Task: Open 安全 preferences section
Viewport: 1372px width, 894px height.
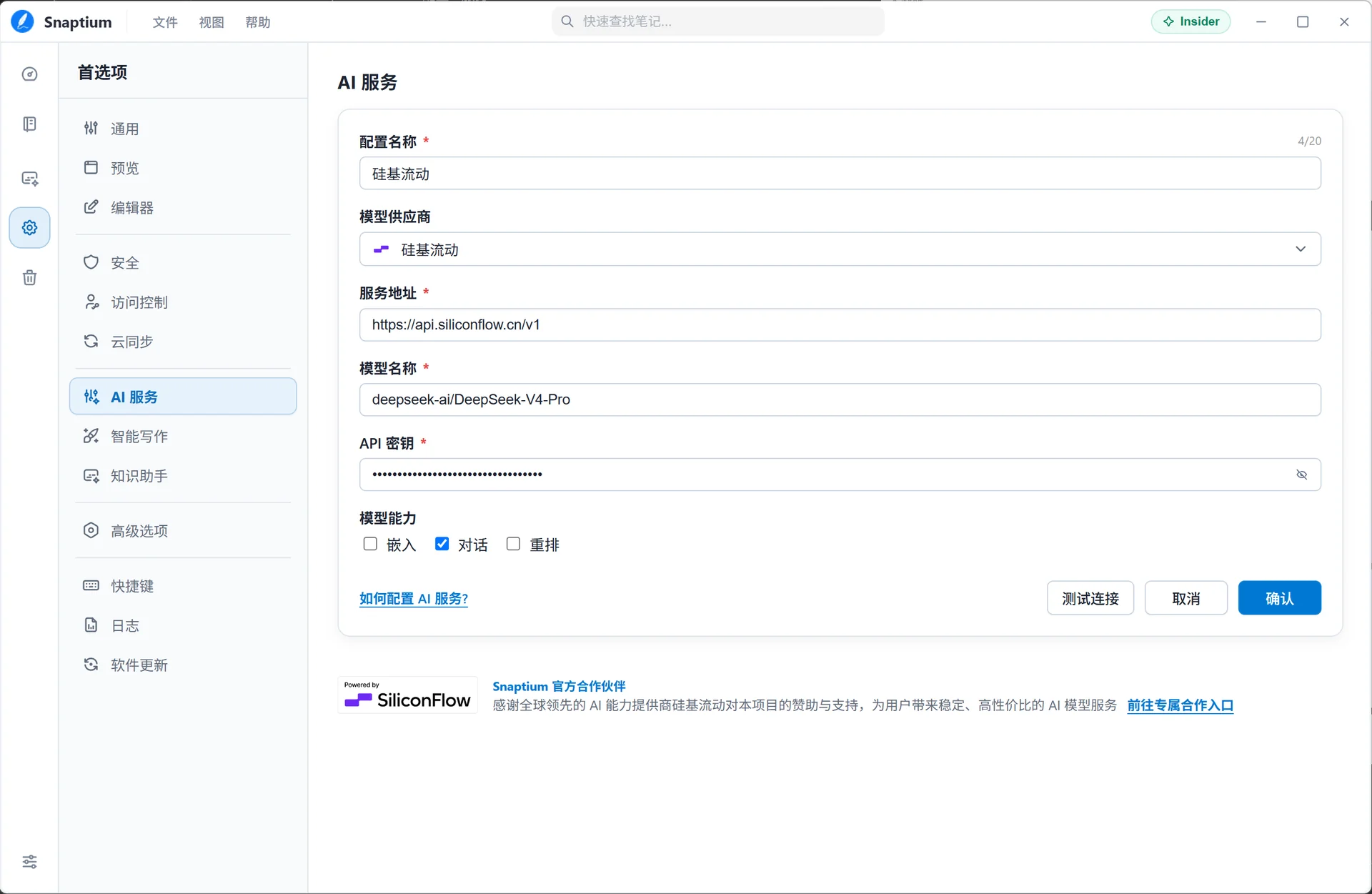Action: (x=183, y=262)
